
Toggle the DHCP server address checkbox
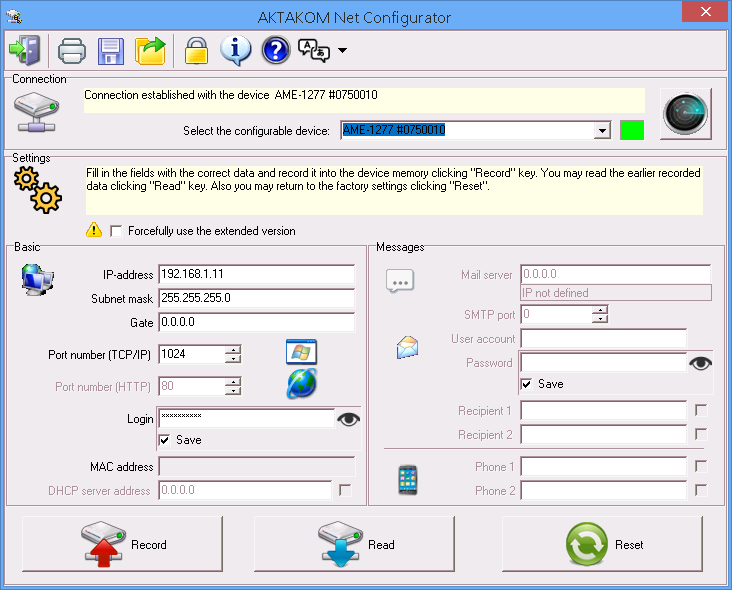[x=345, y=490]
